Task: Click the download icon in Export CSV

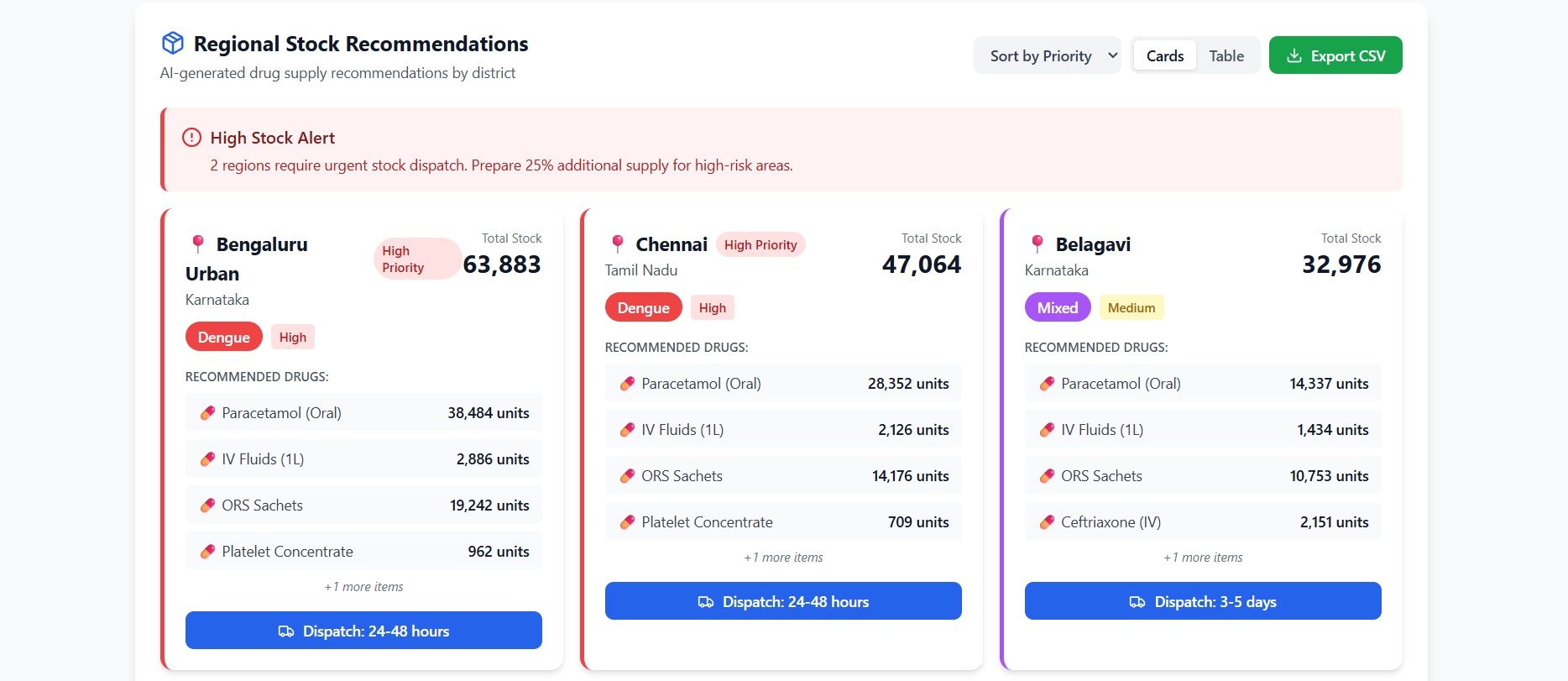Action: [x=1294, y=55]
